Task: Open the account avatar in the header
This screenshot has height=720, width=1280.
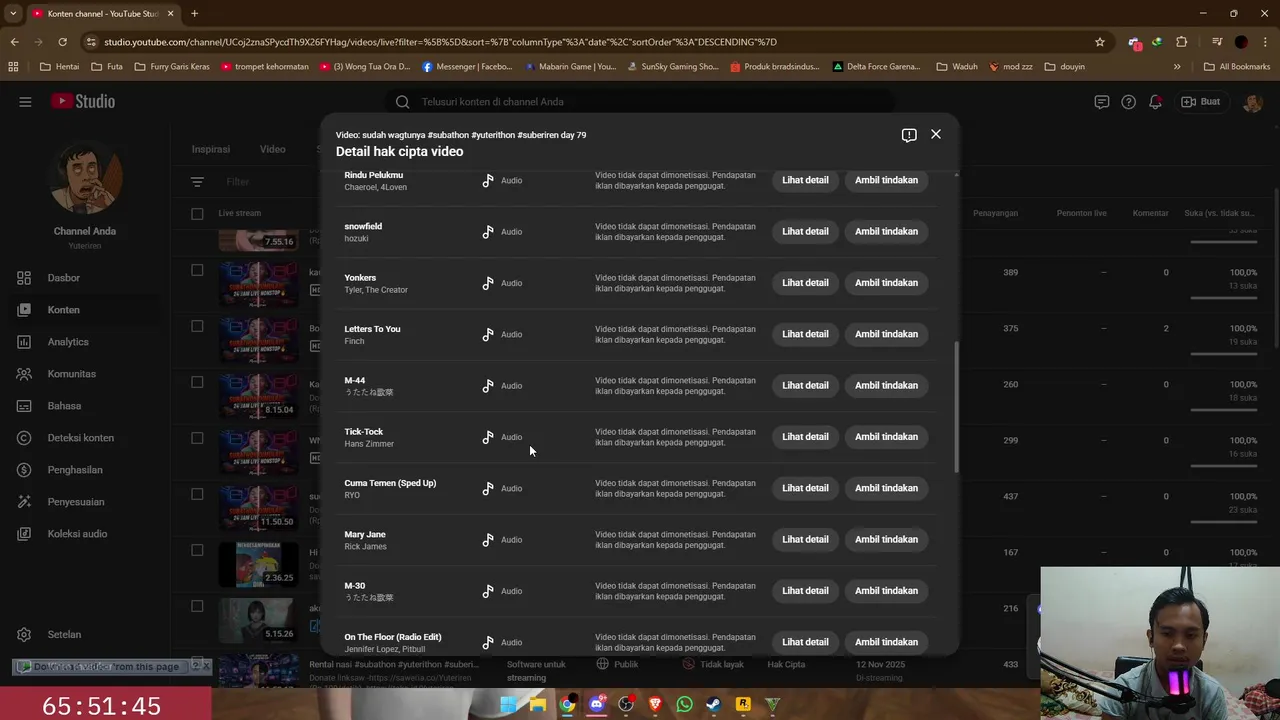Action: pos(1252,102)
